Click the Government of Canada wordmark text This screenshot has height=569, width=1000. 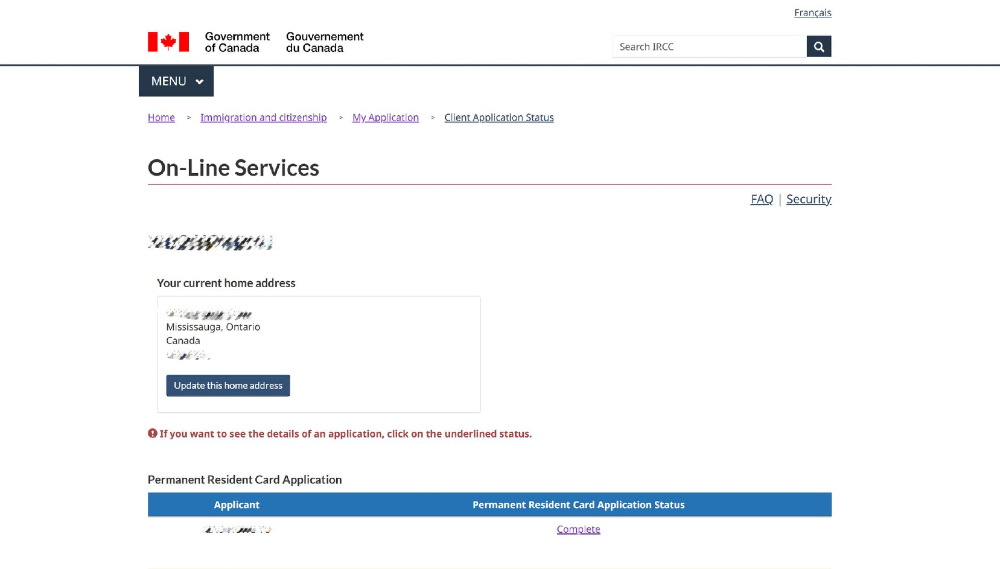pyautogui.click(x=237, y=42)
